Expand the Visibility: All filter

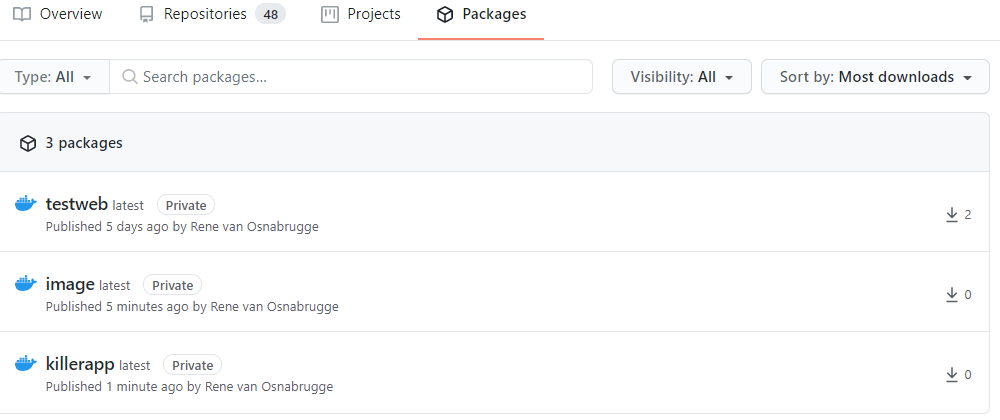[681, 77]
